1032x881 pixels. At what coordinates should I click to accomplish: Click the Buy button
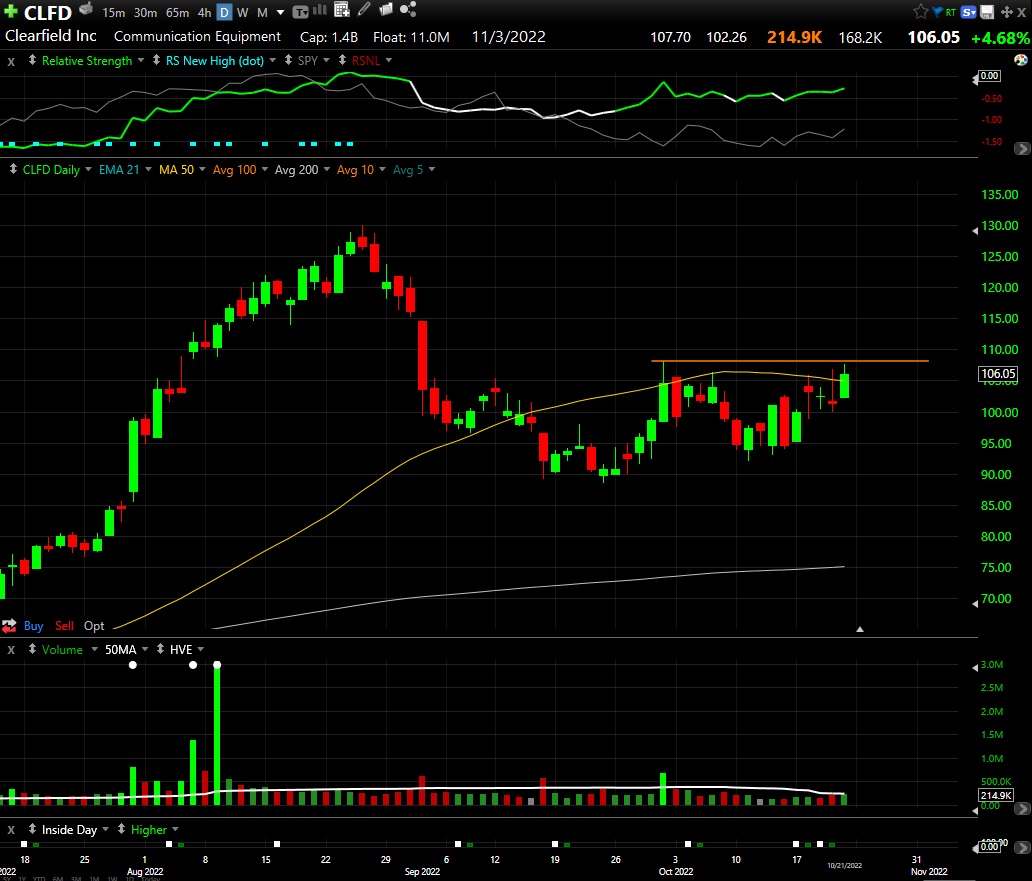point(34,626)
